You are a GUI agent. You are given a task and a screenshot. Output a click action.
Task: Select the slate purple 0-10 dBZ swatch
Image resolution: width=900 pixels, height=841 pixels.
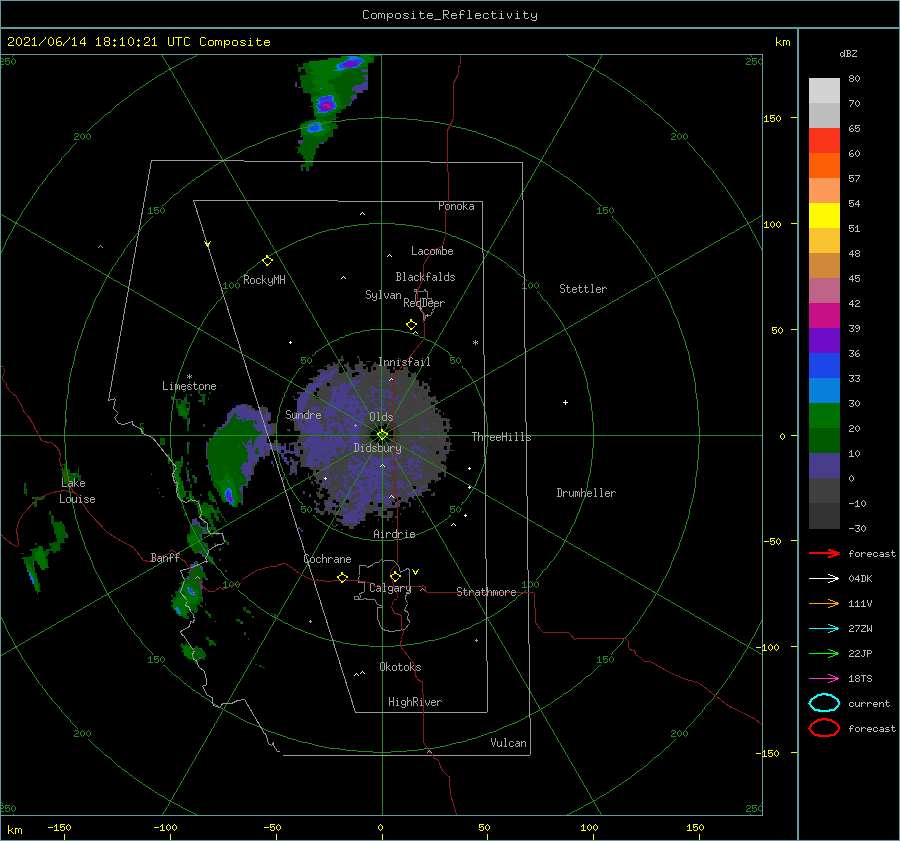point(824,466)
